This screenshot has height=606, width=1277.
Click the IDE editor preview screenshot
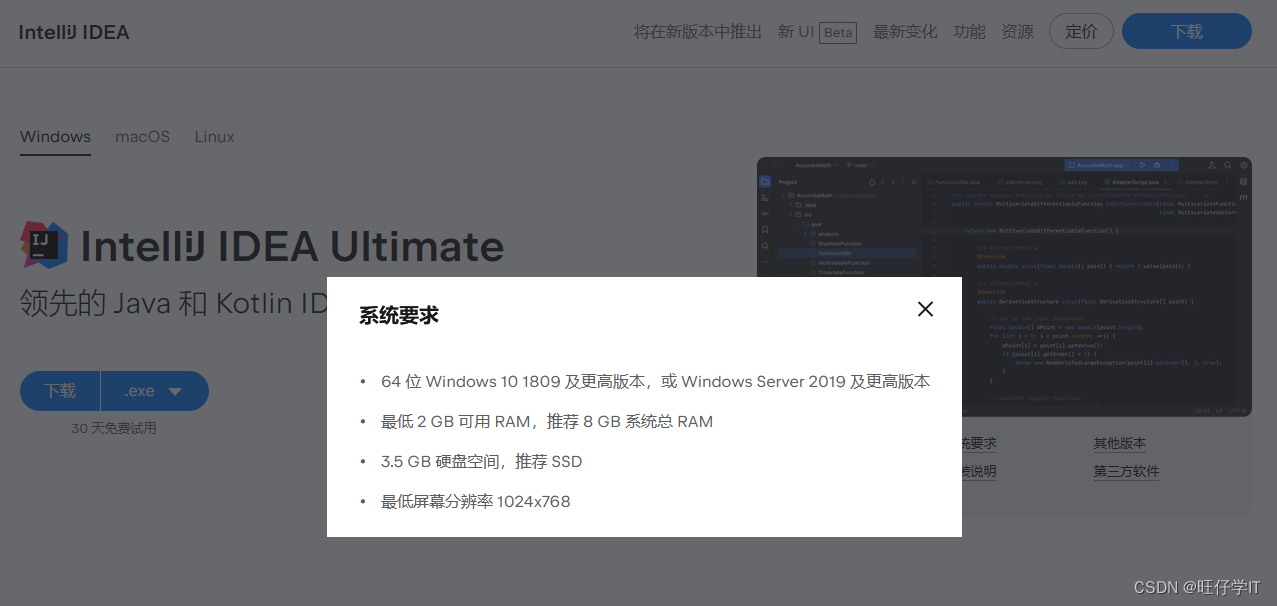point(1004,287)
